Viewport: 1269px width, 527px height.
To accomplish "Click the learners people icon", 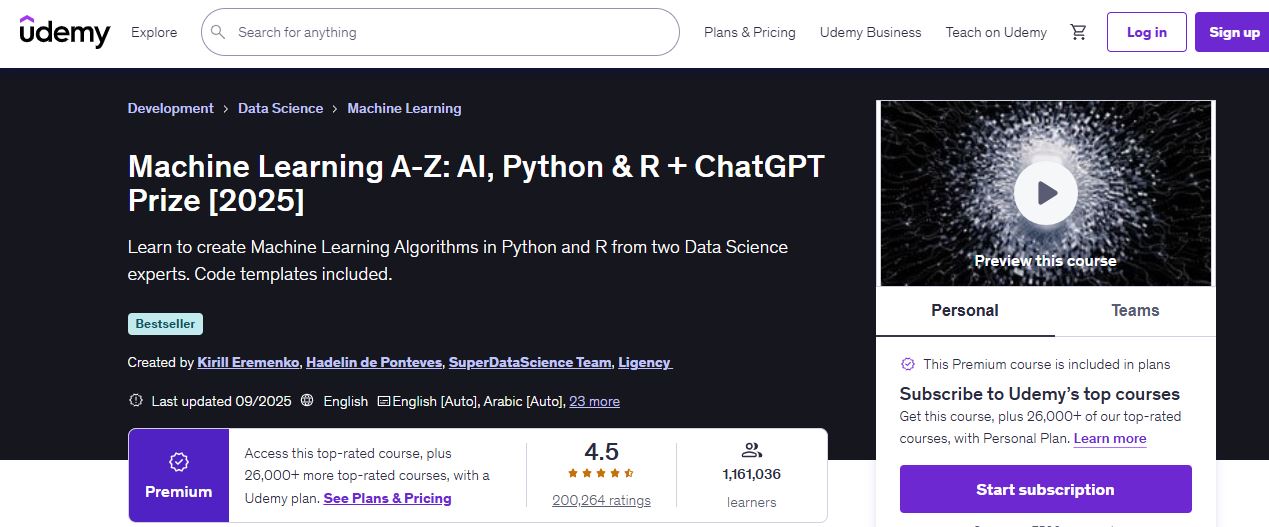I will [x=752, y=450].
